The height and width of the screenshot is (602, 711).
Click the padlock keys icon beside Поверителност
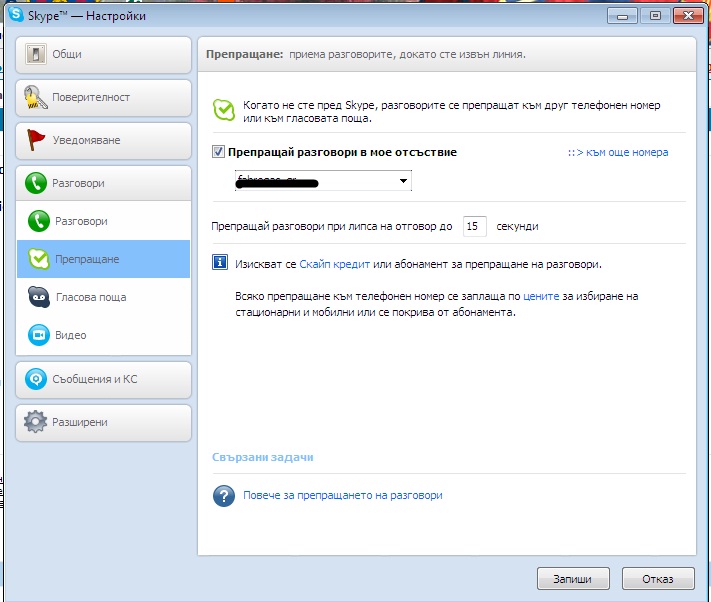[x=35, y=97]
